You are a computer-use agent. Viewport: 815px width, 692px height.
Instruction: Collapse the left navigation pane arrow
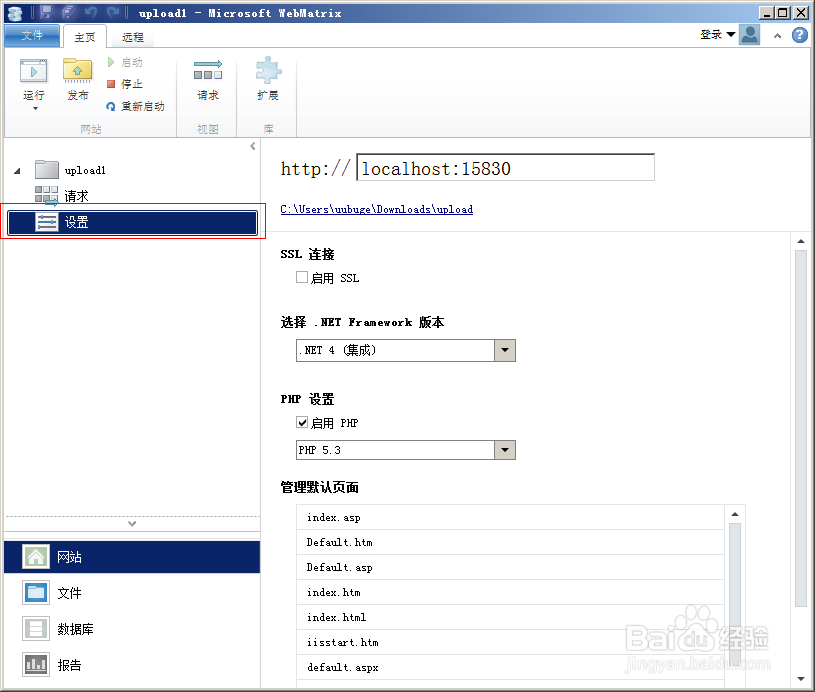253,146
